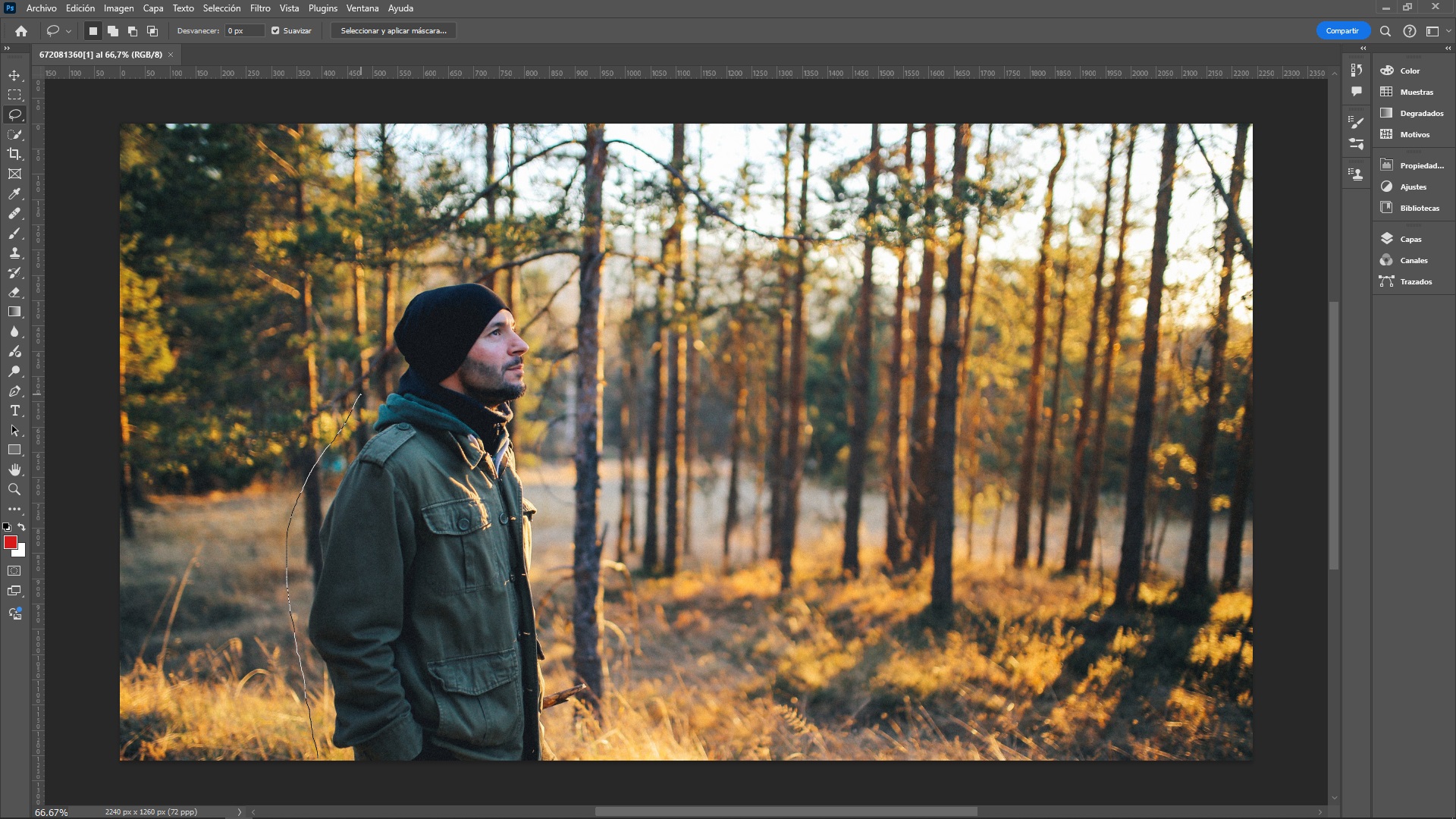This screenshot has height=819, width=1456.
Task: Select the History Brush tool
Action: (x=14, y=272)
